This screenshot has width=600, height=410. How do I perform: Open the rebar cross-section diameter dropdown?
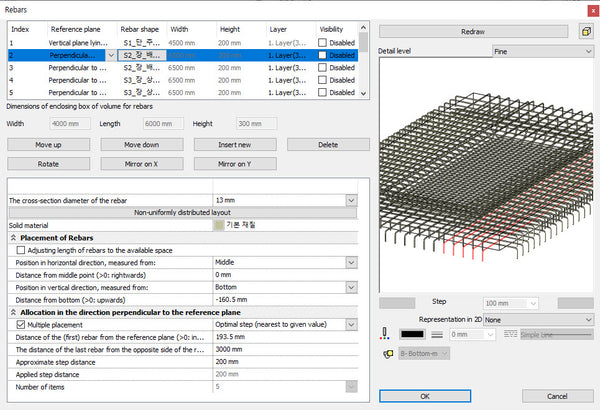point(350,201)
